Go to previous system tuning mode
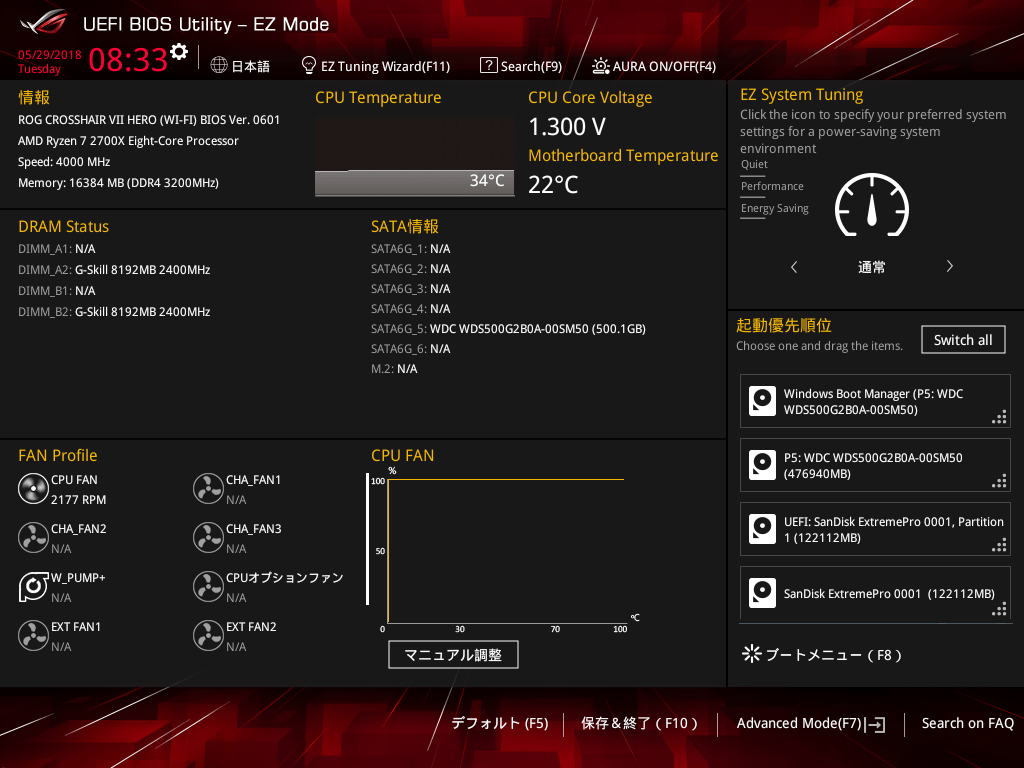The width and height of the screenshot is (1024, 768). 794,266
